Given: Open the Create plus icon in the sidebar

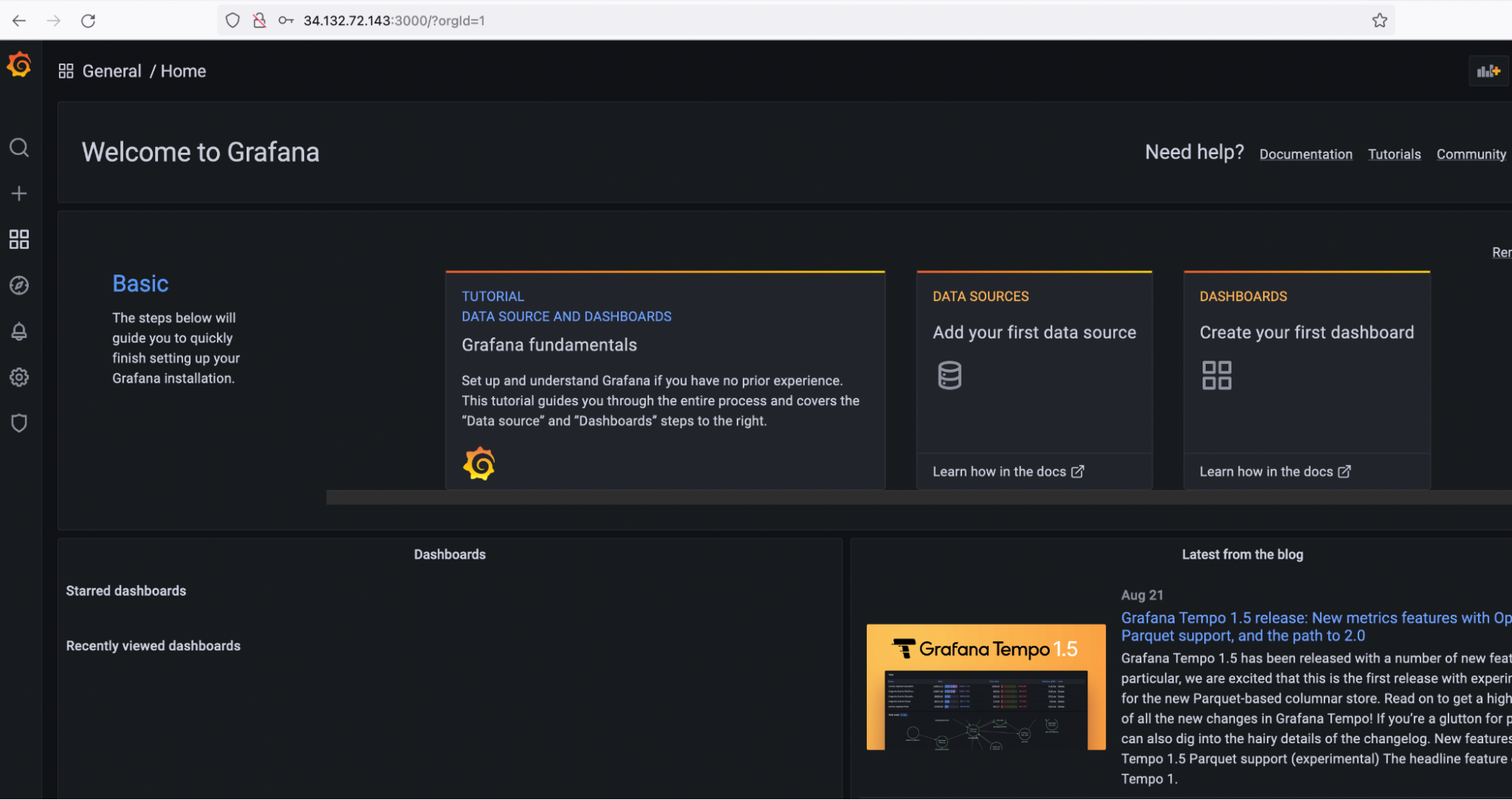Looking at the screenshot, I should coord(19,194).
